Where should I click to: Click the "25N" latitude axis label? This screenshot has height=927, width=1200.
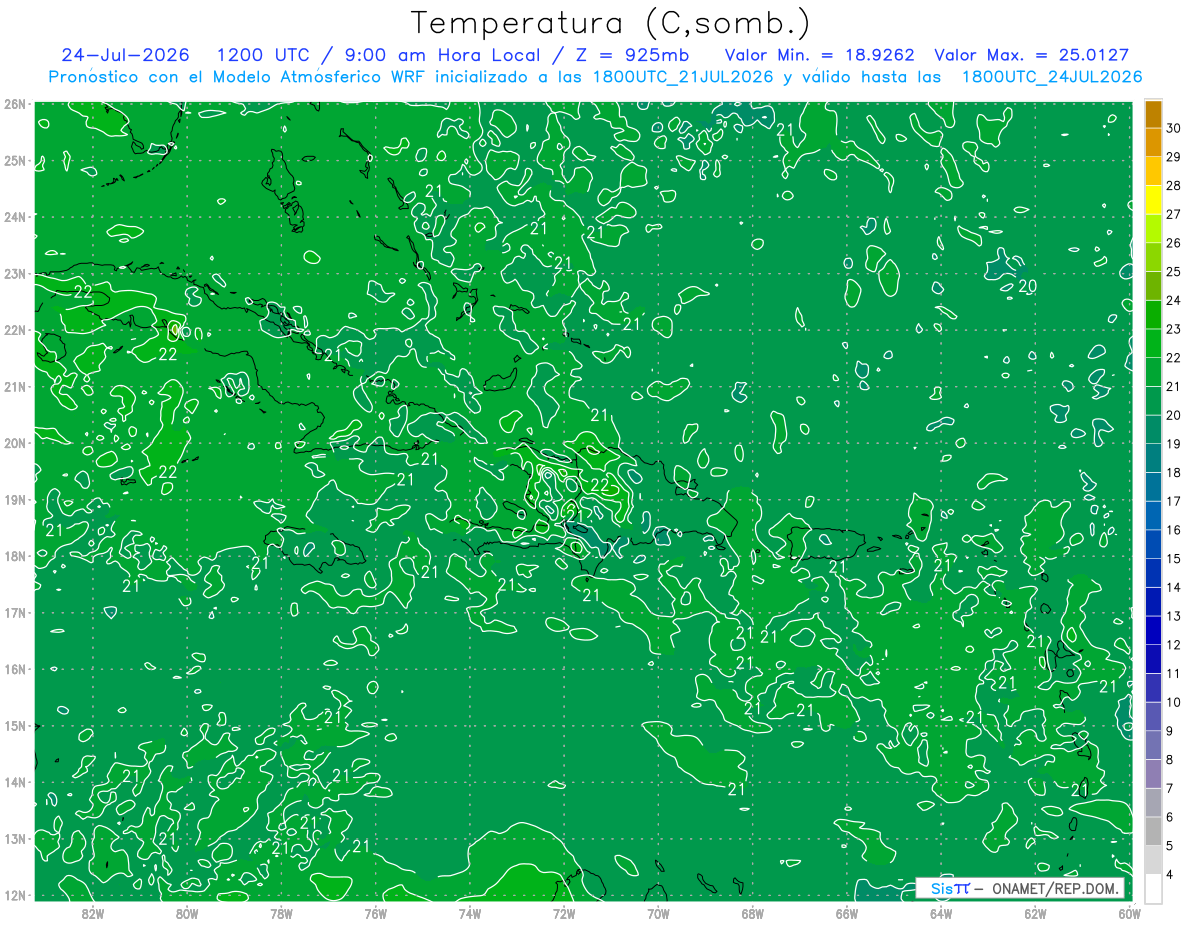pos(14,160)
